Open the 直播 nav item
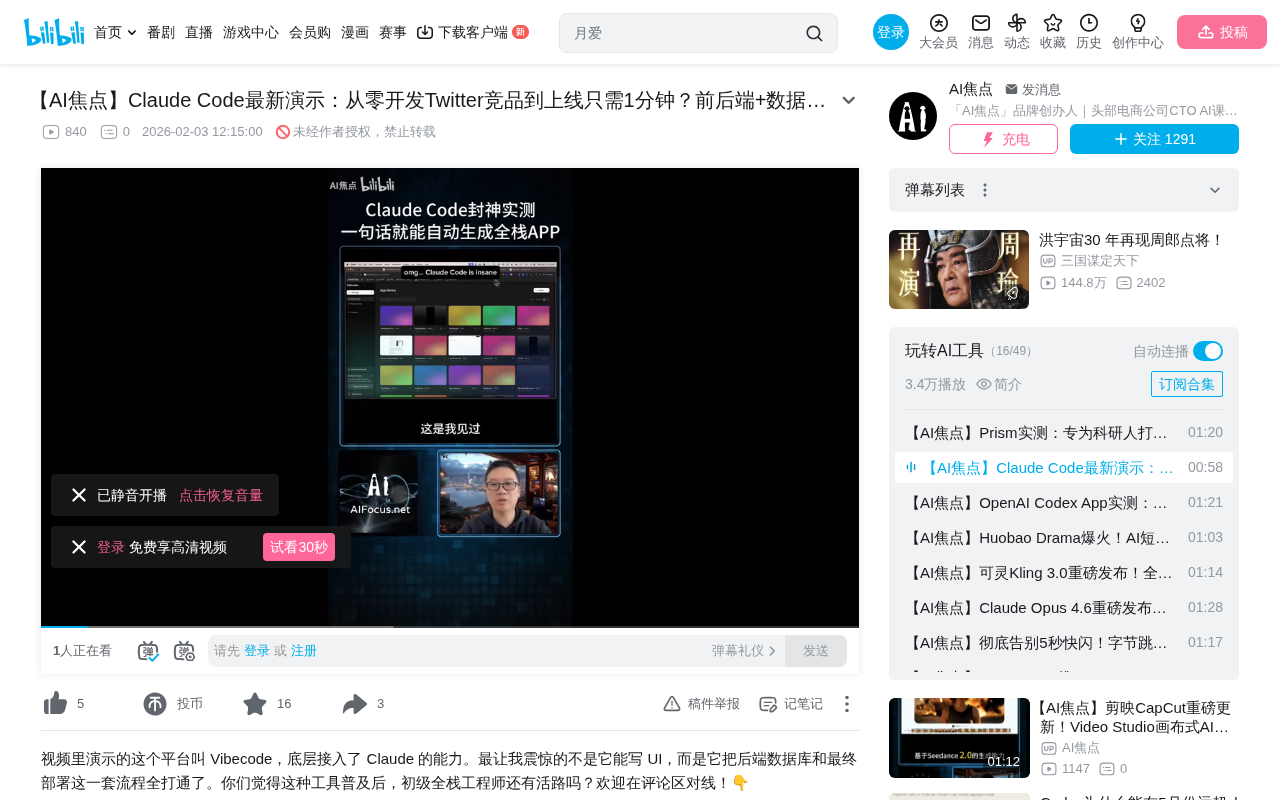 click(199, 32)
